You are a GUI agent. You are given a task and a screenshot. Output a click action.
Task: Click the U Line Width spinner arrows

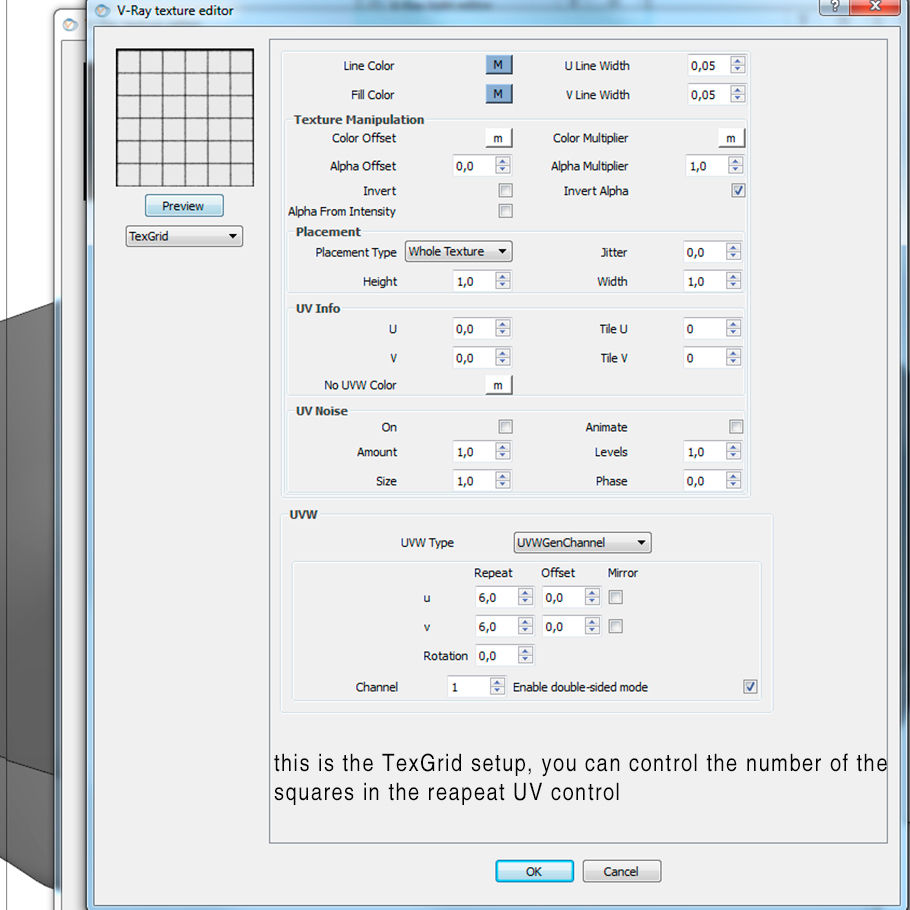tap(738, 65)
